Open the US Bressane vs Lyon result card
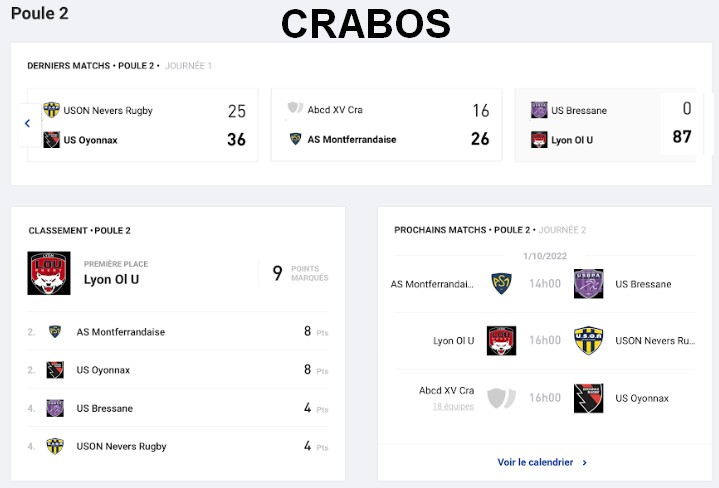The image size is (719, 488). coord(612,125)
